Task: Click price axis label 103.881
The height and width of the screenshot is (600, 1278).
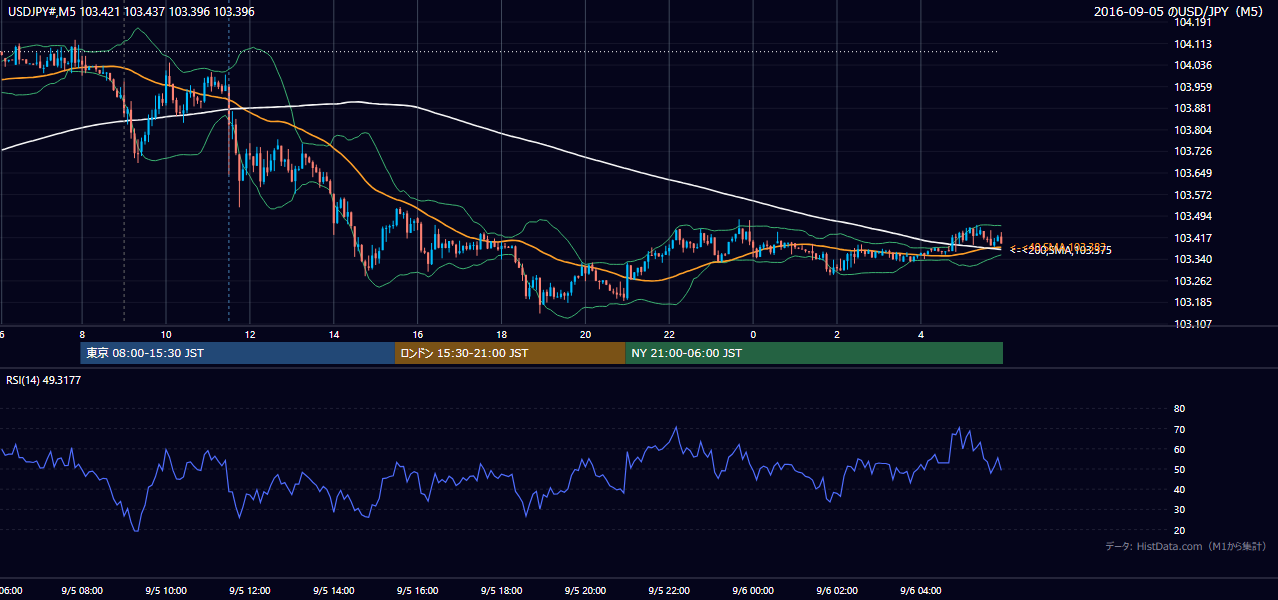Action: click(1194, 108)
